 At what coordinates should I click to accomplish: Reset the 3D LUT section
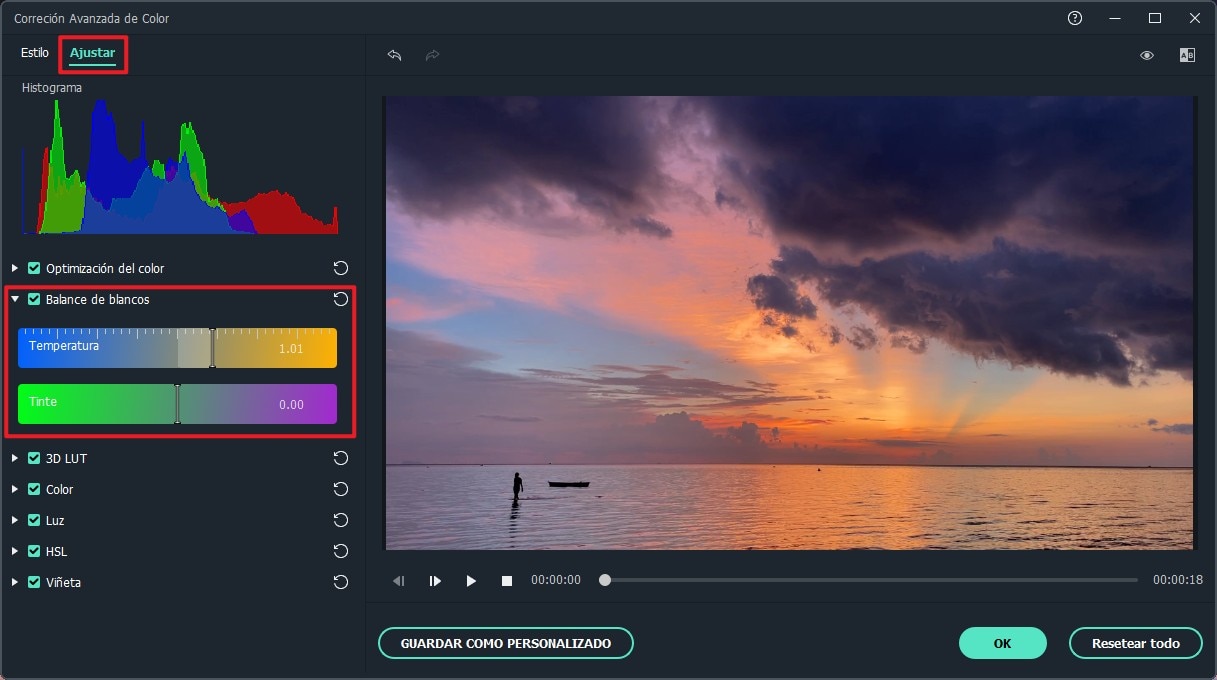tap(341, 458)
